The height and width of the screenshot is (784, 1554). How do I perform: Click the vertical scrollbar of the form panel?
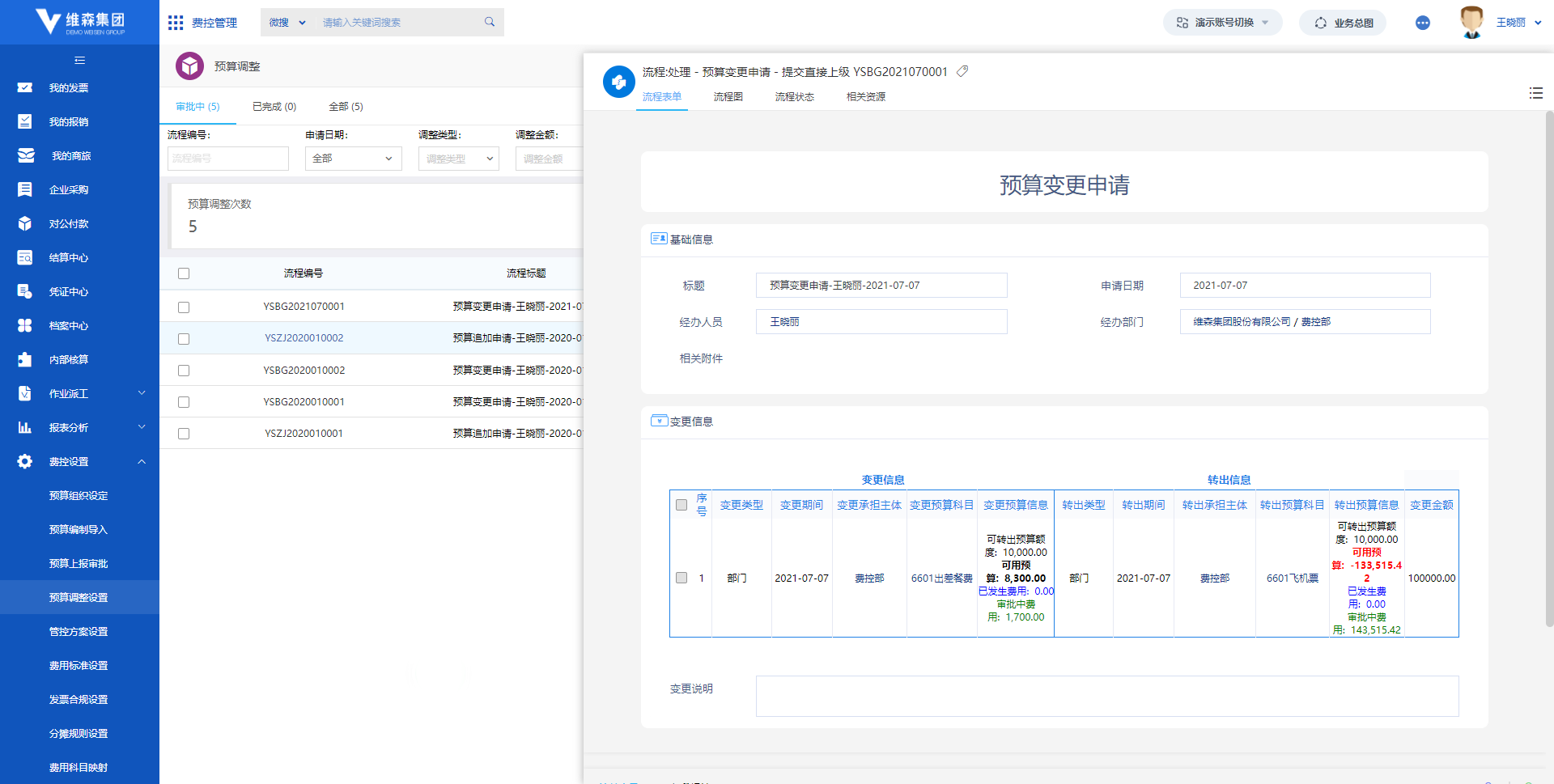(x=1549, y=369)
